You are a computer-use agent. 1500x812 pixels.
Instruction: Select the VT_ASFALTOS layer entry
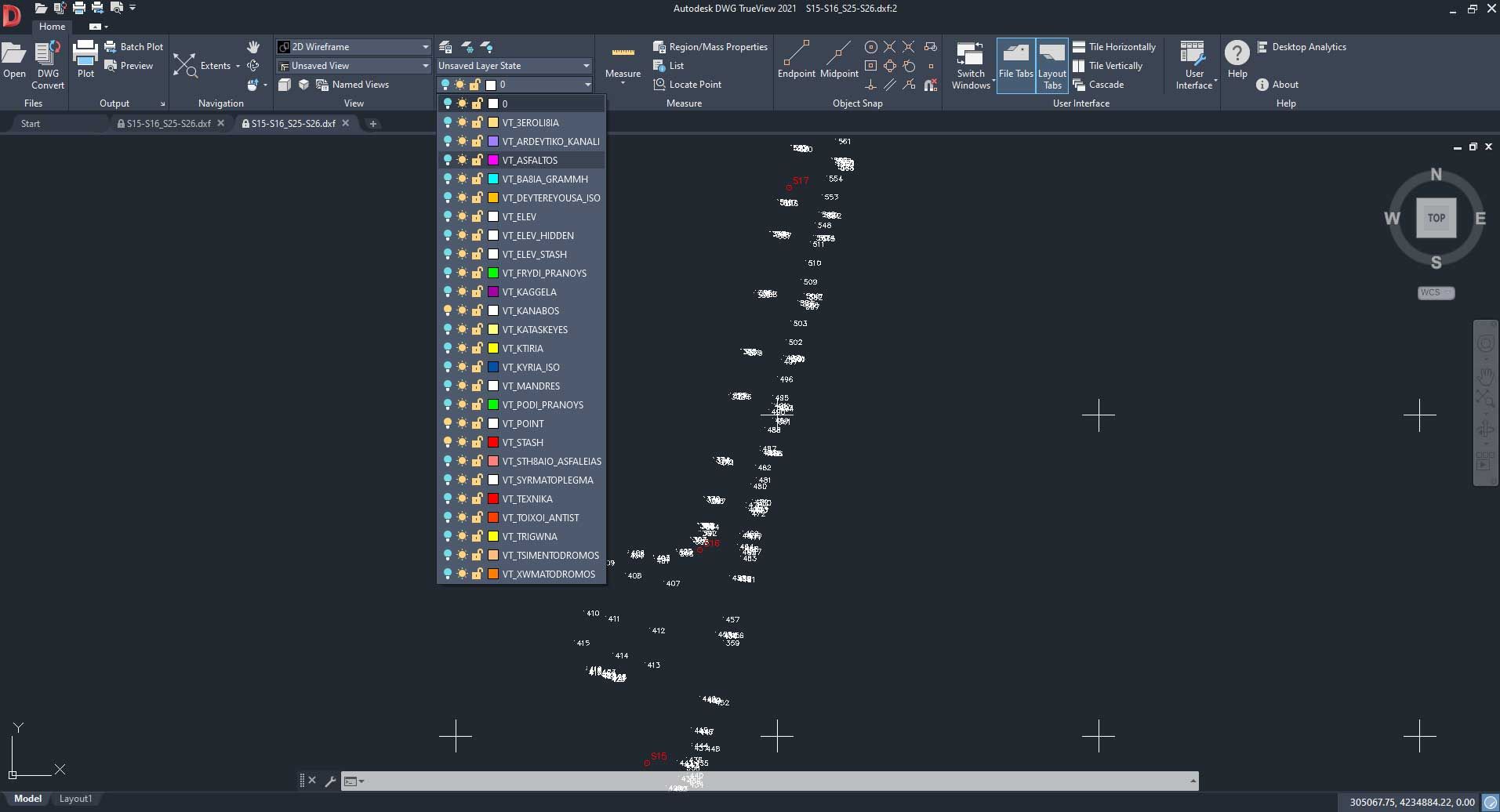(x=530, y=161)
